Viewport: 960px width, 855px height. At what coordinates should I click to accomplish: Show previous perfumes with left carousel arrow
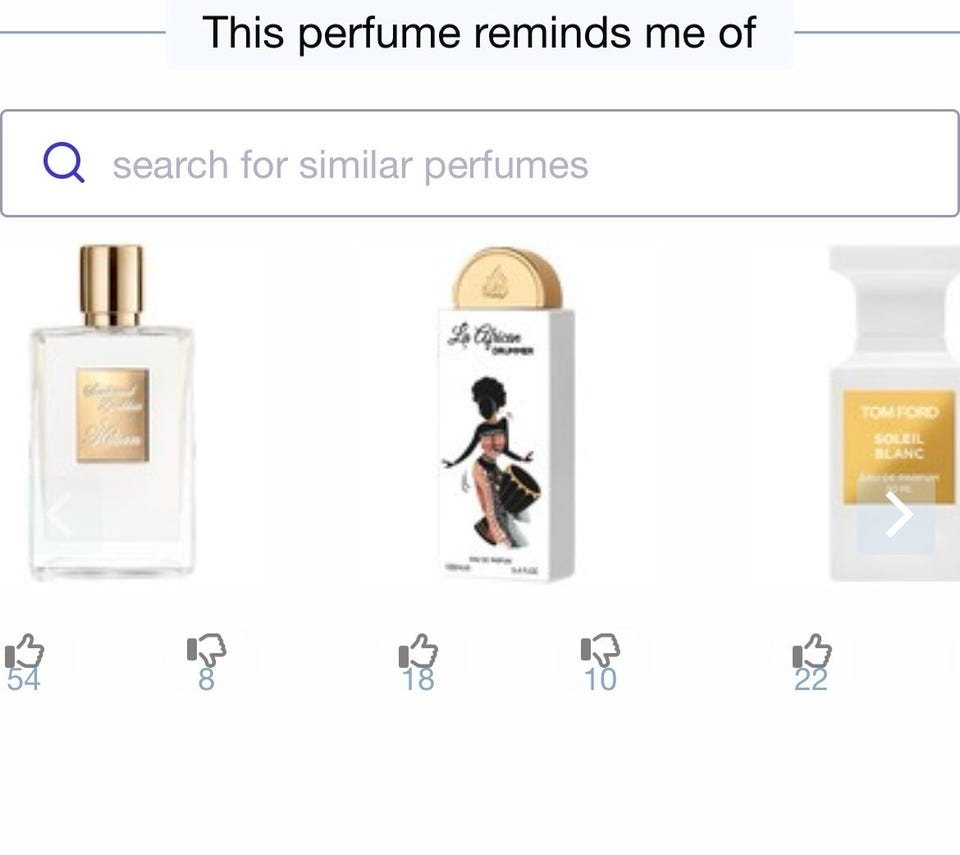pos(59,515)
